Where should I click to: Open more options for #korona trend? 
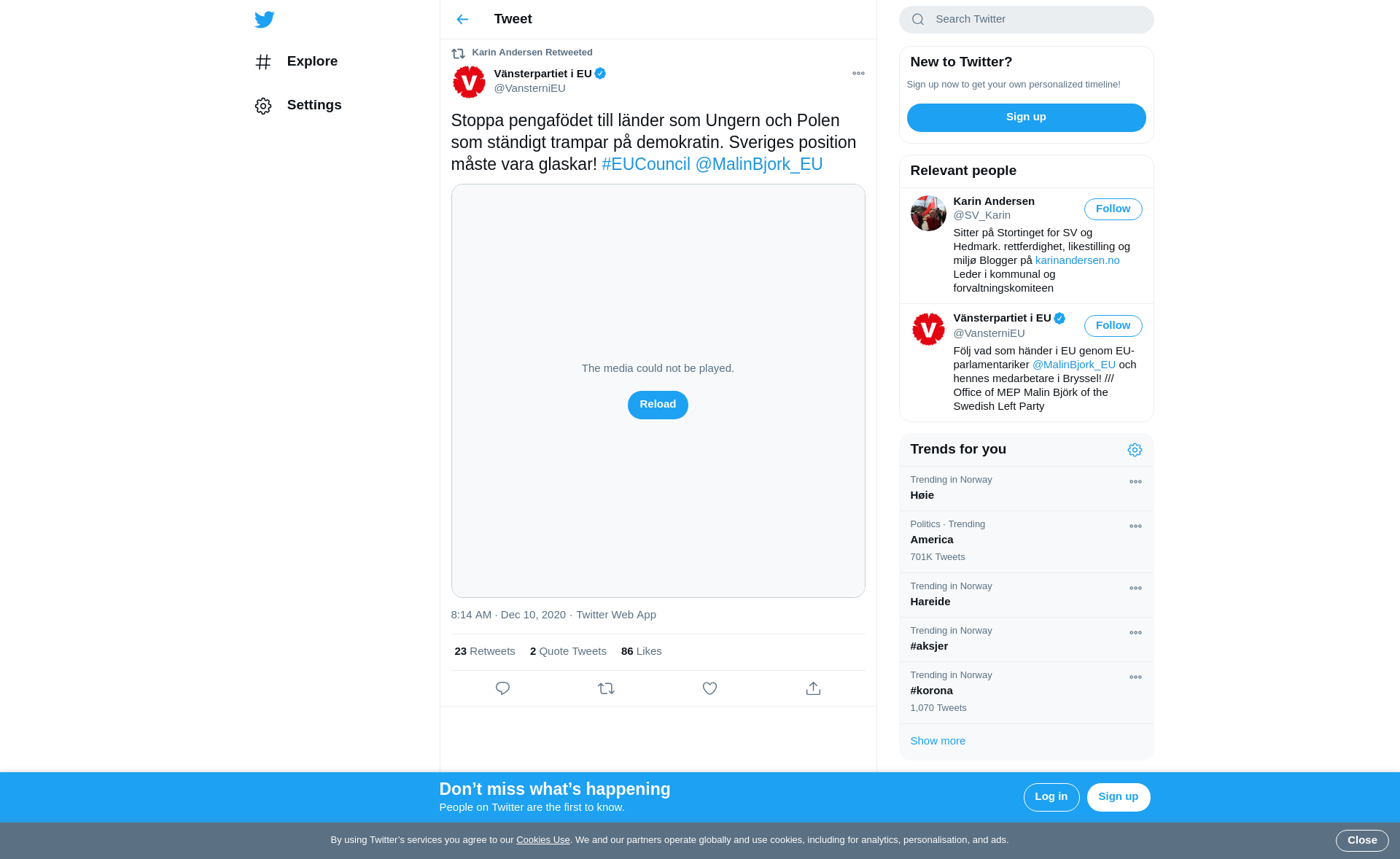point(1135,677)
